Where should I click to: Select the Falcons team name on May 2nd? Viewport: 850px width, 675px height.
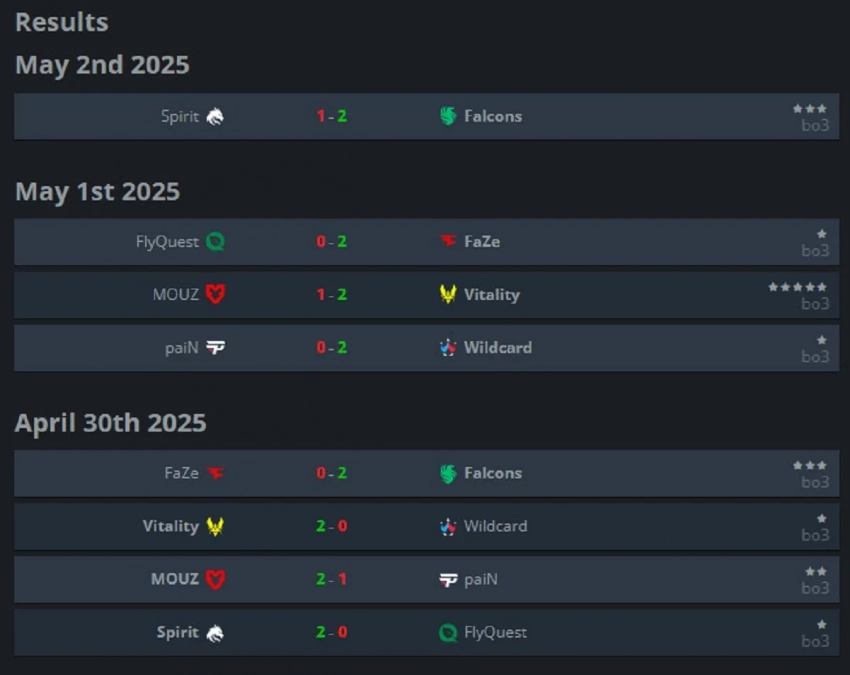pos(493,116)
